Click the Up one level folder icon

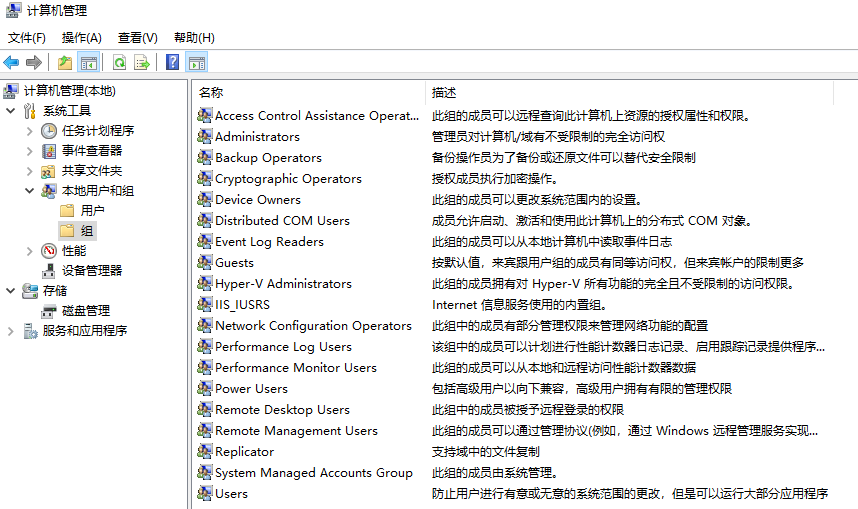tap(65, 62)
